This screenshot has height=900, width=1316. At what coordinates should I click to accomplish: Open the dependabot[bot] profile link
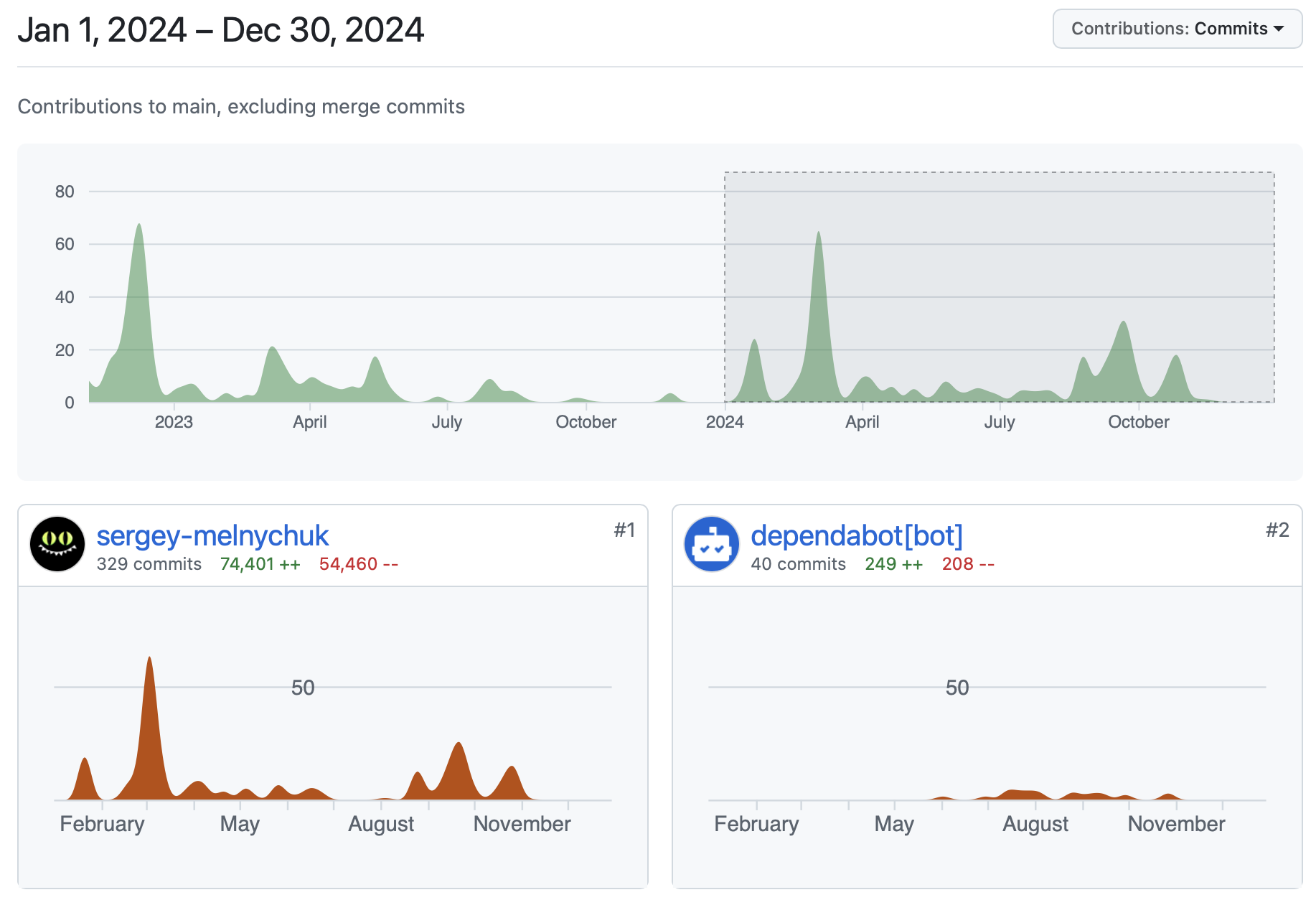857,535
